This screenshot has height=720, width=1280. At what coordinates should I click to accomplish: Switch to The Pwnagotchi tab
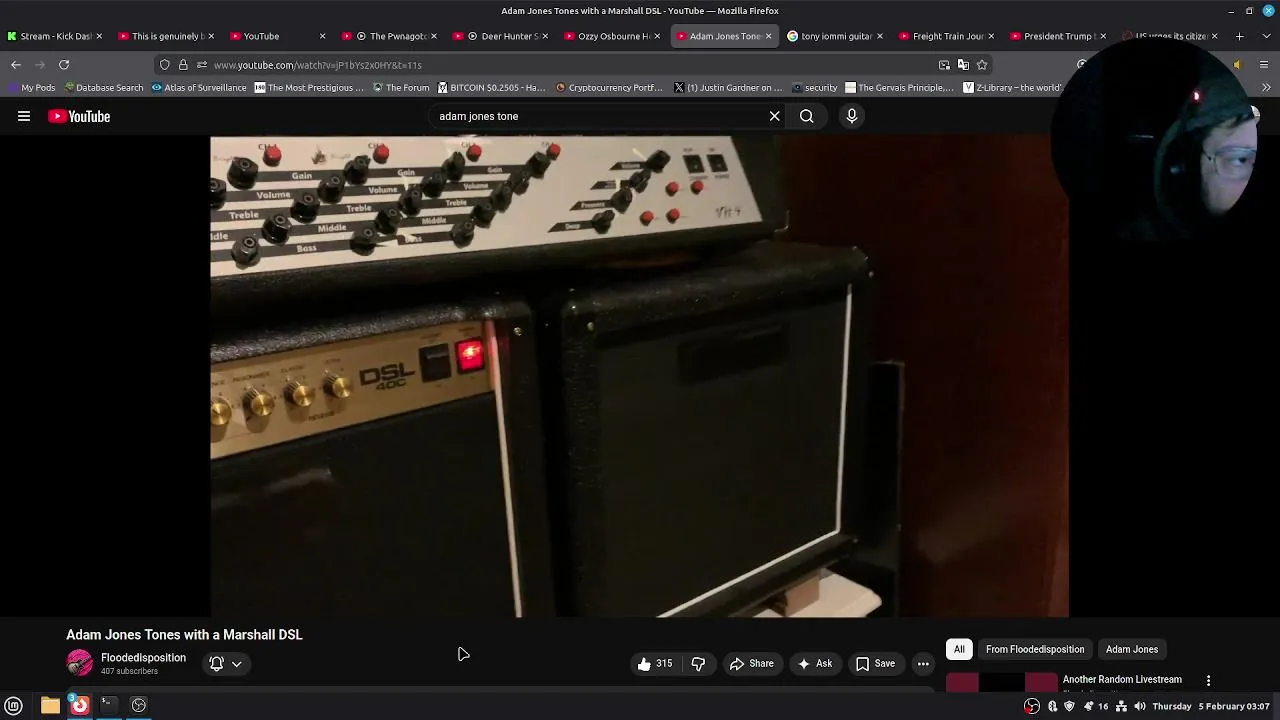390,36
